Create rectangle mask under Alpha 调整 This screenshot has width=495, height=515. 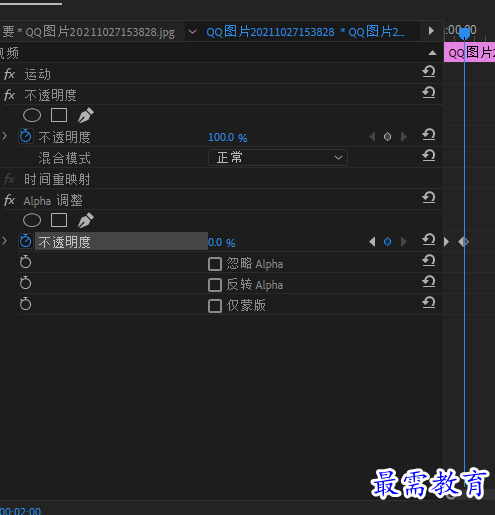click(x=59, y=220)
